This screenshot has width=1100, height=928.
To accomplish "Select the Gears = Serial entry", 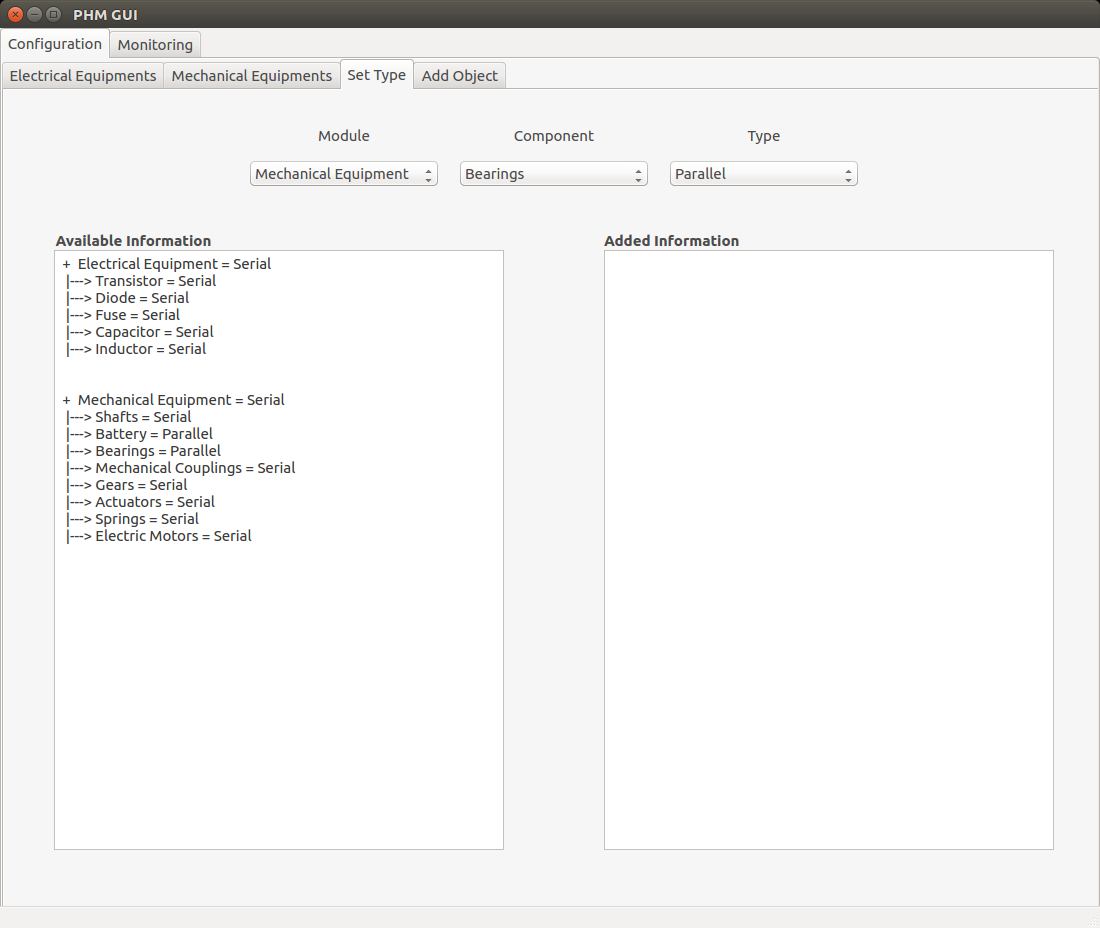I will 141,485.
